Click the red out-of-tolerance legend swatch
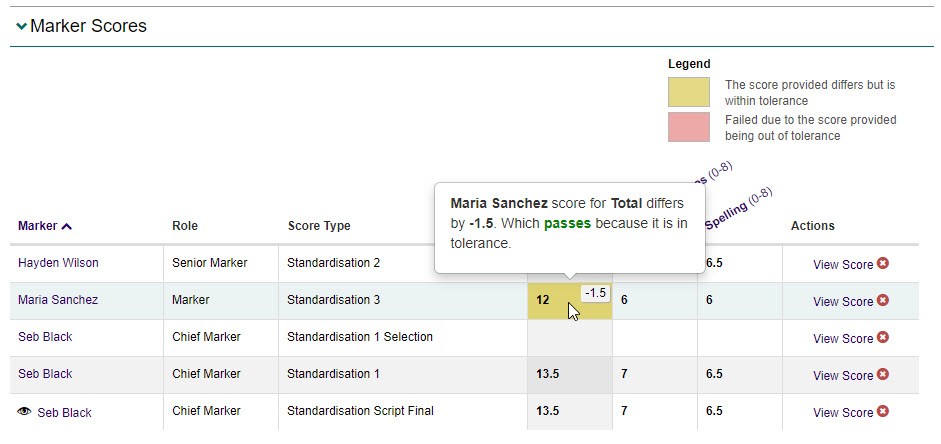Image resolution: width=941 pixels, height=444 pixels. tap(688, 127)
